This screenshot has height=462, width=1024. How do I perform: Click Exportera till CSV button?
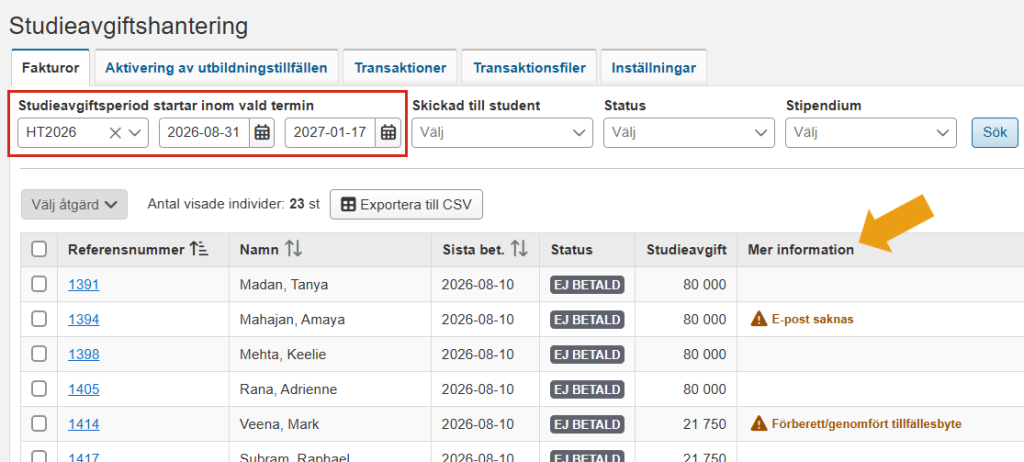click(x=406, y=205)
